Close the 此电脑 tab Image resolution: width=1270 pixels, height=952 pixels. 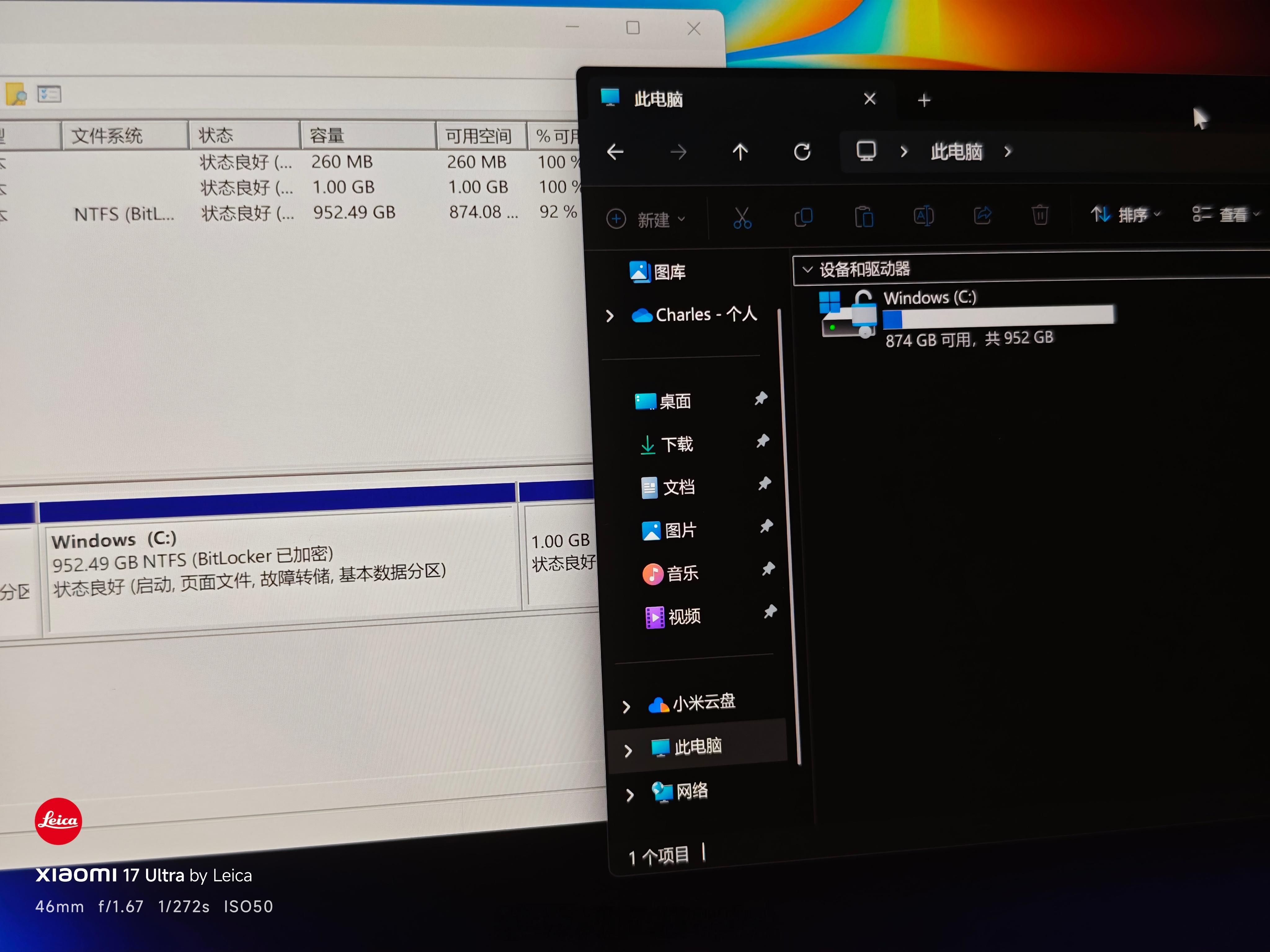click(x=869, y=99)
